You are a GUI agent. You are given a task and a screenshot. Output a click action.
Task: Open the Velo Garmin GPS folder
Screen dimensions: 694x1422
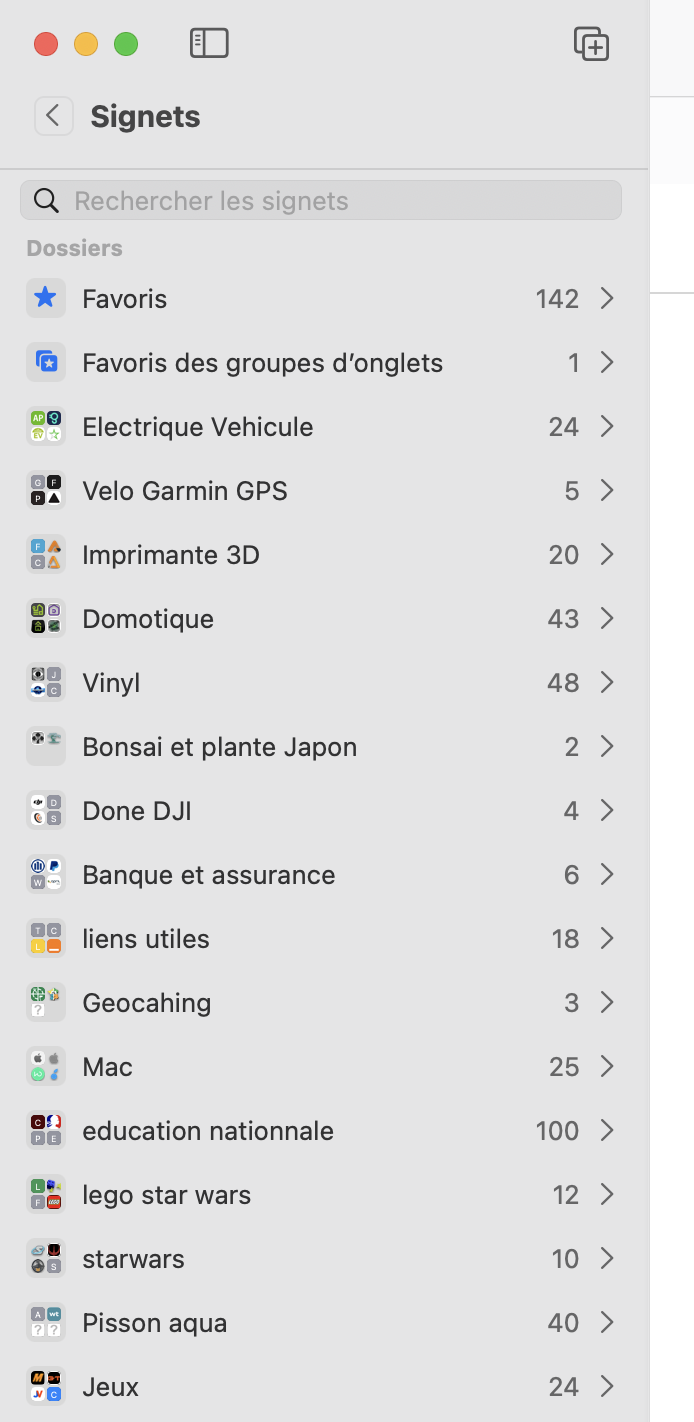pos(185,490)
